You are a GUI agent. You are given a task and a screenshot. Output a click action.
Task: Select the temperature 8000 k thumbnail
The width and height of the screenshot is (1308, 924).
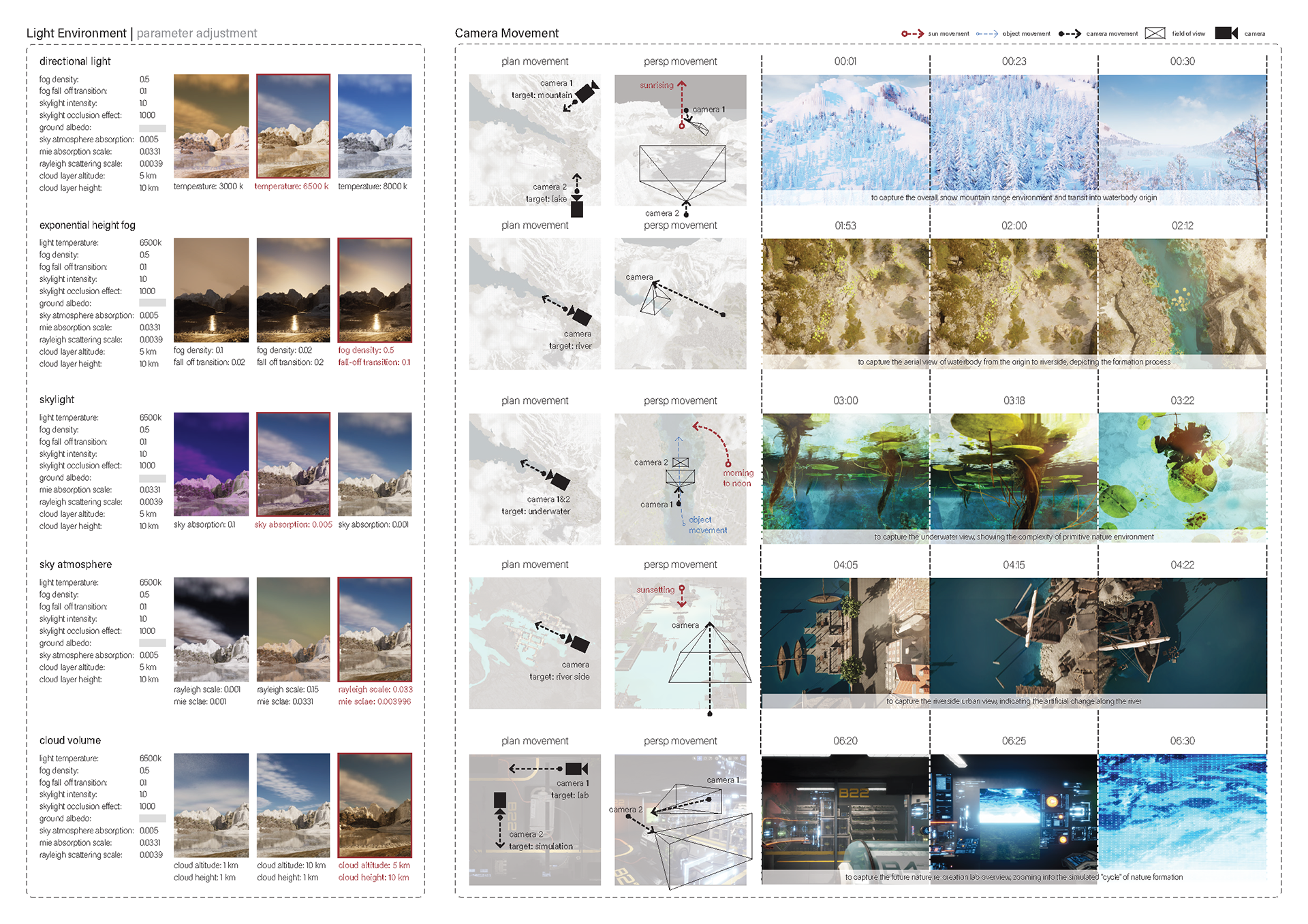(x=375, y=126)
